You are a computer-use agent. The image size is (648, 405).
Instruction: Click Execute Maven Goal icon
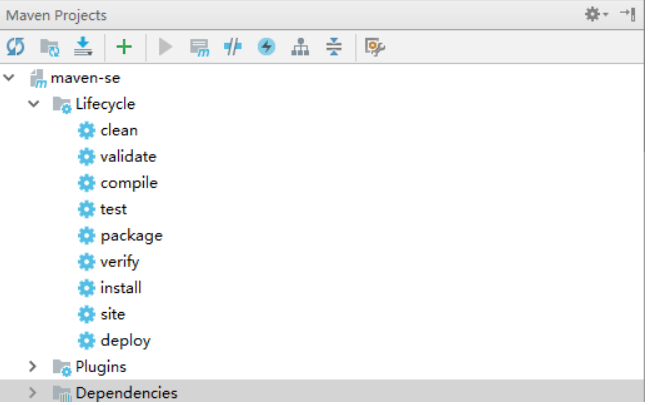point(200,48)
